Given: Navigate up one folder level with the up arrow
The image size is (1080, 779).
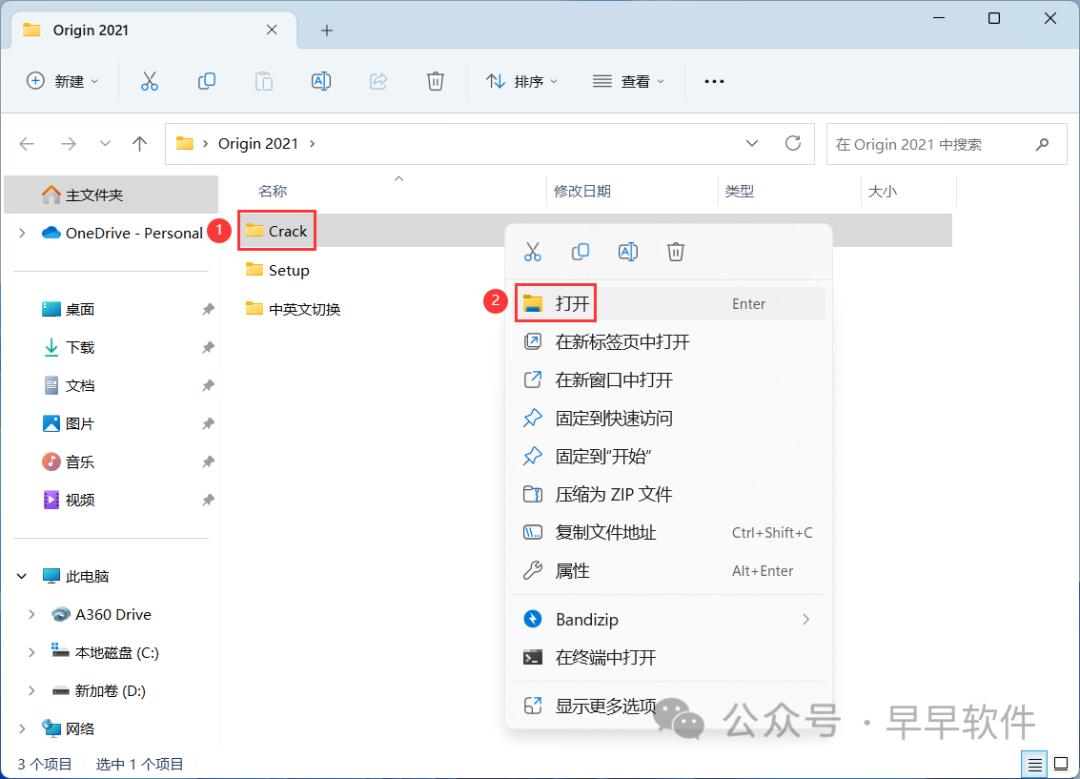Looking at the screenshot, I should (139, 143).
